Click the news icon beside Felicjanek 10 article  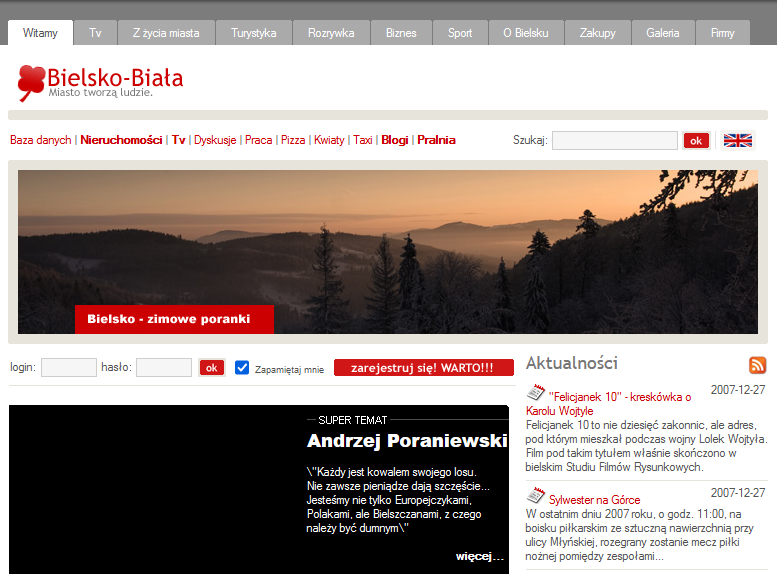point(535,392)
